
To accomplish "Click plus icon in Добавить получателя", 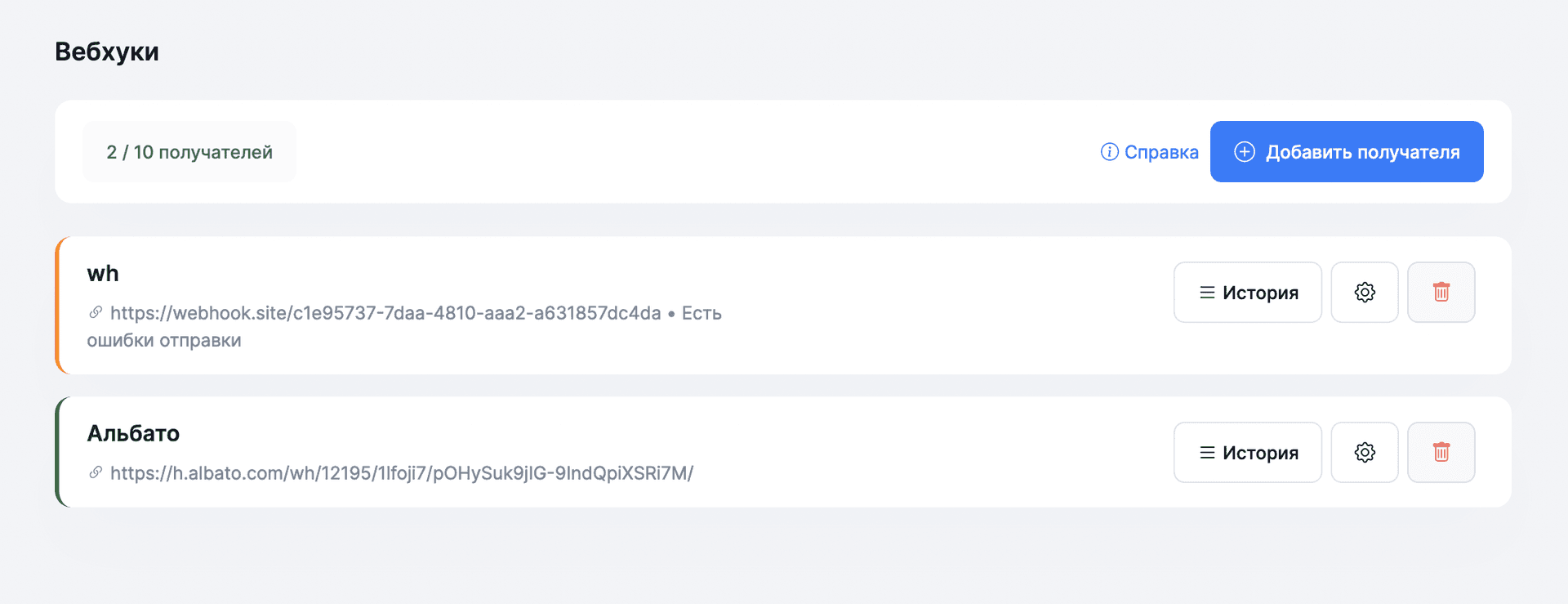I will pyautogui.click(x=1245, y=152).
